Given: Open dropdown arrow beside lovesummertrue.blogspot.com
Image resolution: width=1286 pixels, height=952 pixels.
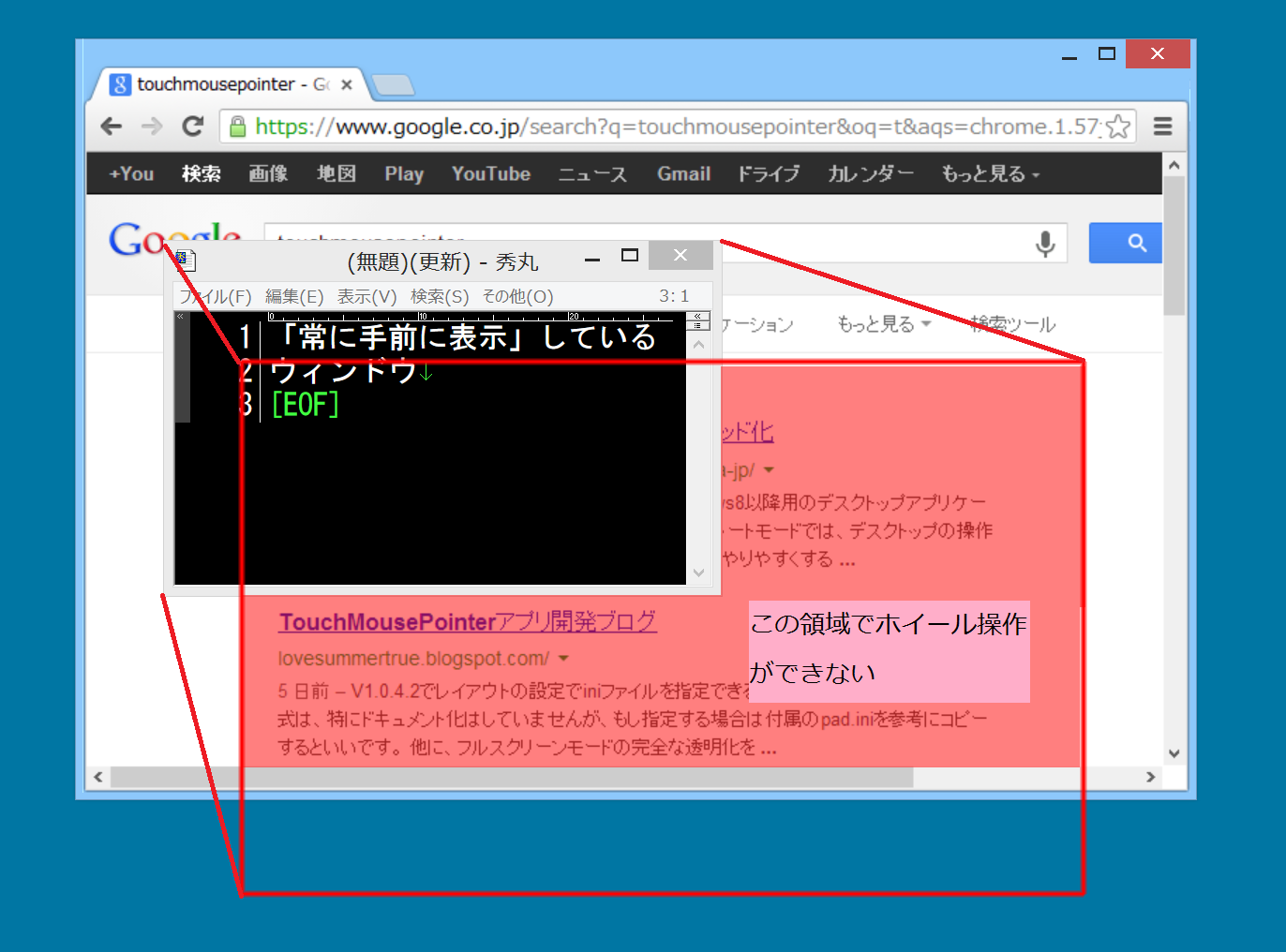Looking at the screenshot, I should point(563,659).
